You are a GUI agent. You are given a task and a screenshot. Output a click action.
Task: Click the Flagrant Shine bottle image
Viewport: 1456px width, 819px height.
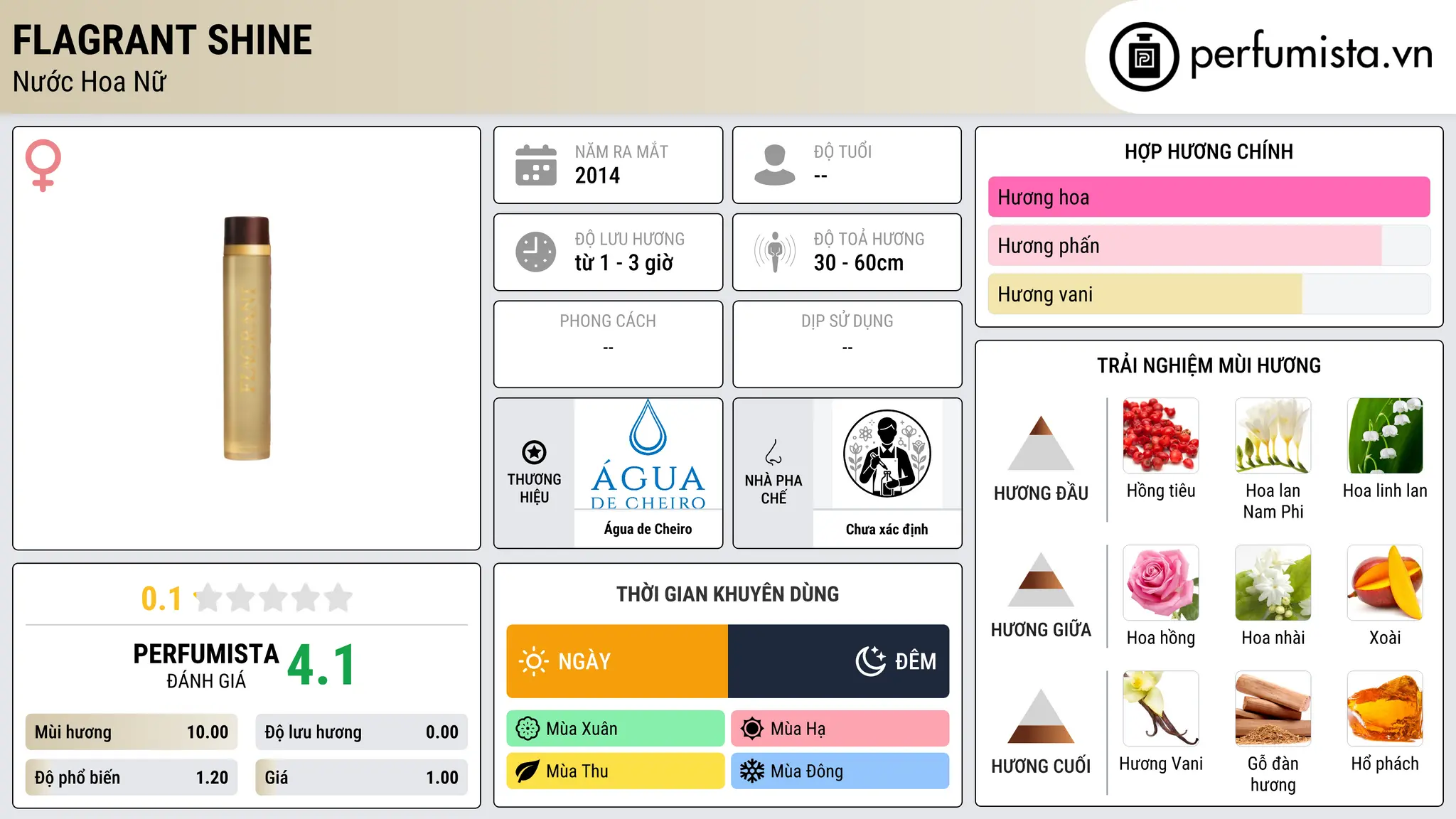[247, 338]
